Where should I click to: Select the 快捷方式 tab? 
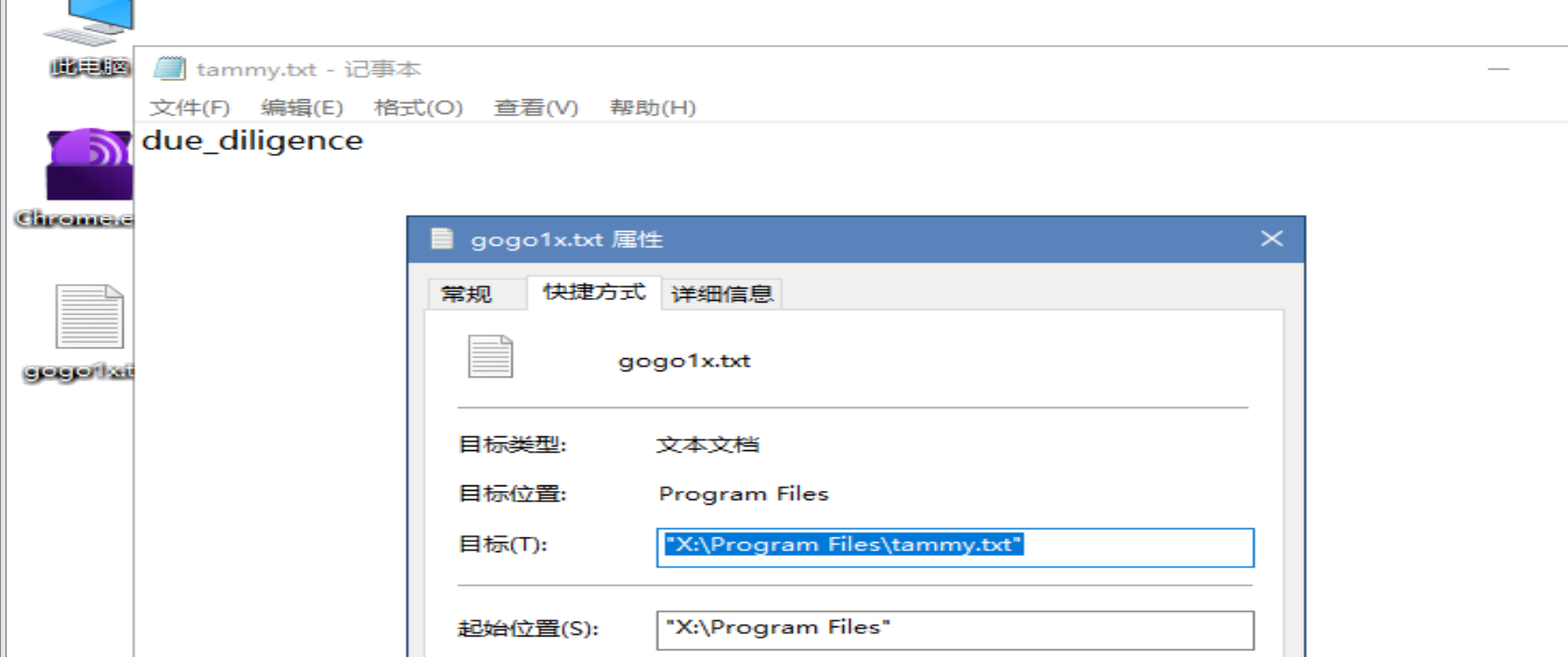(594, 292)
